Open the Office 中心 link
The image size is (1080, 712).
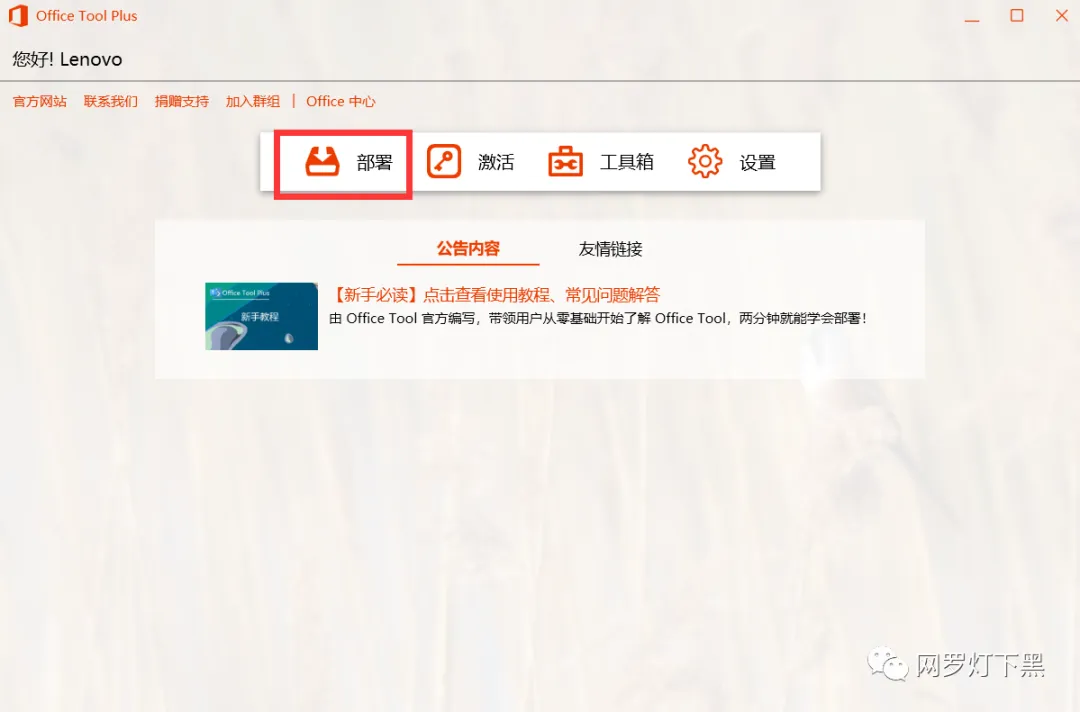pos(341,101)
